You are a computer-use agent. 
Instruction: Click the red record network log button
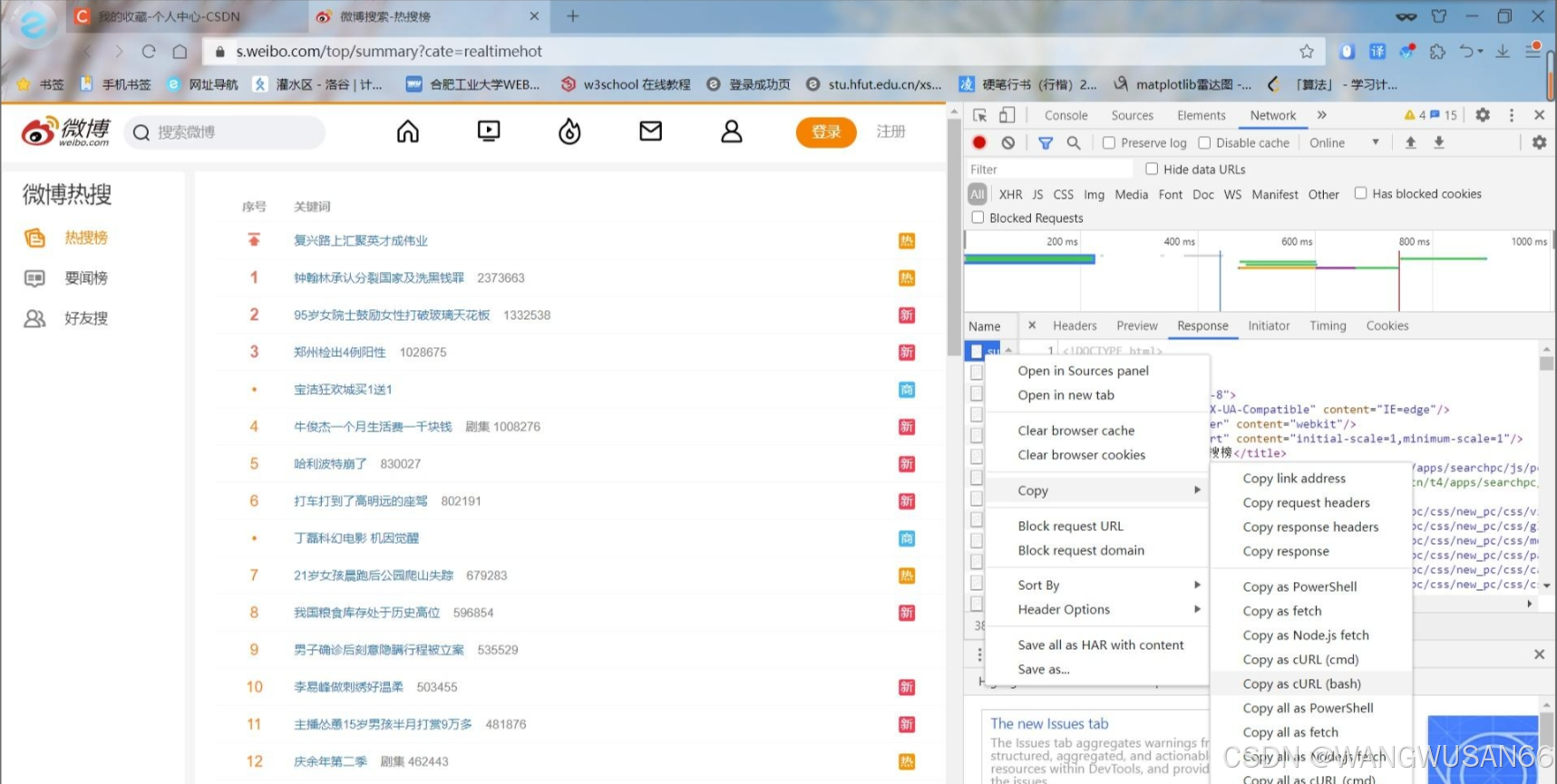coord(979,142)
